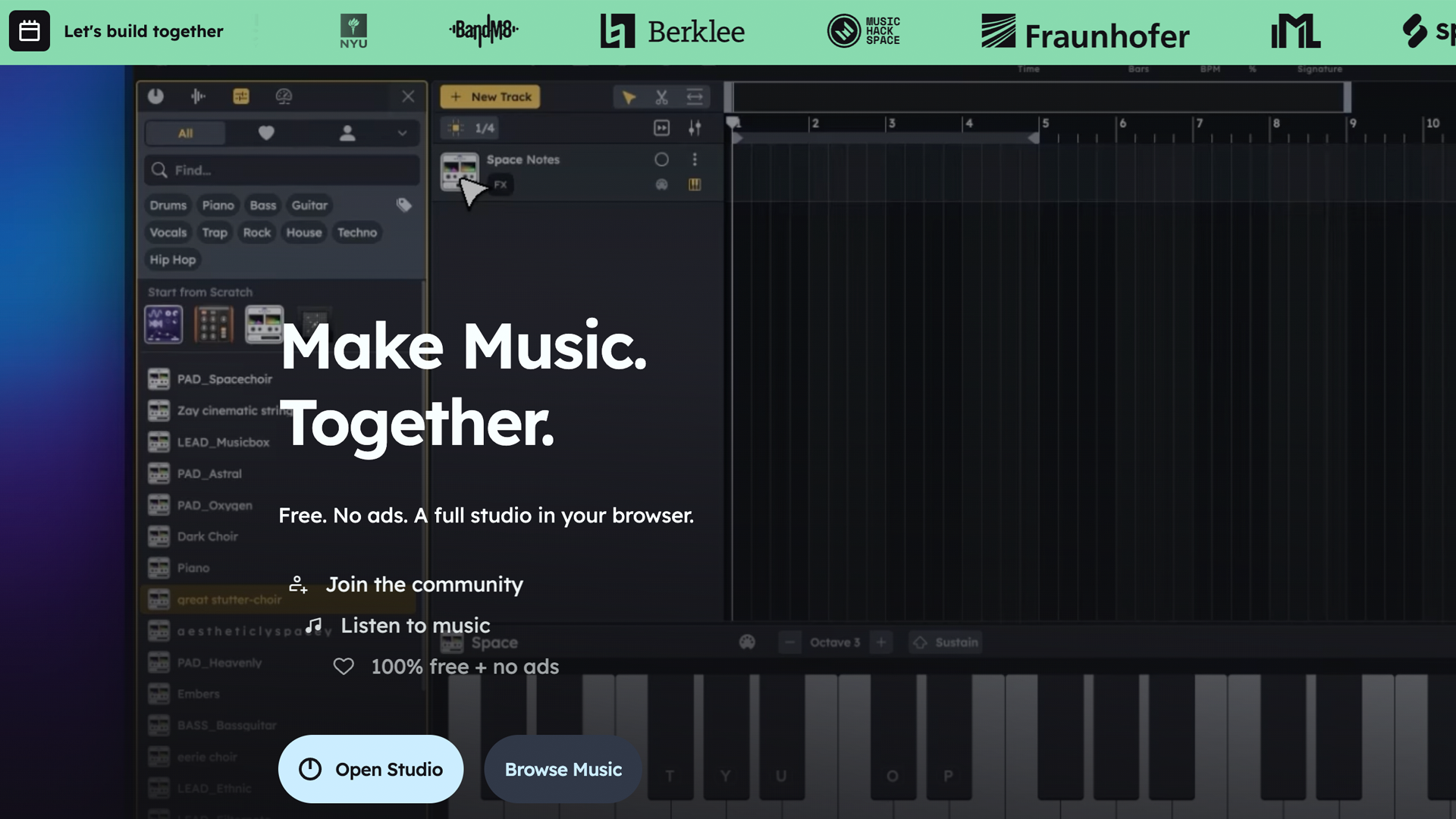Switch to the All filter tab

[x=185, y=133]
